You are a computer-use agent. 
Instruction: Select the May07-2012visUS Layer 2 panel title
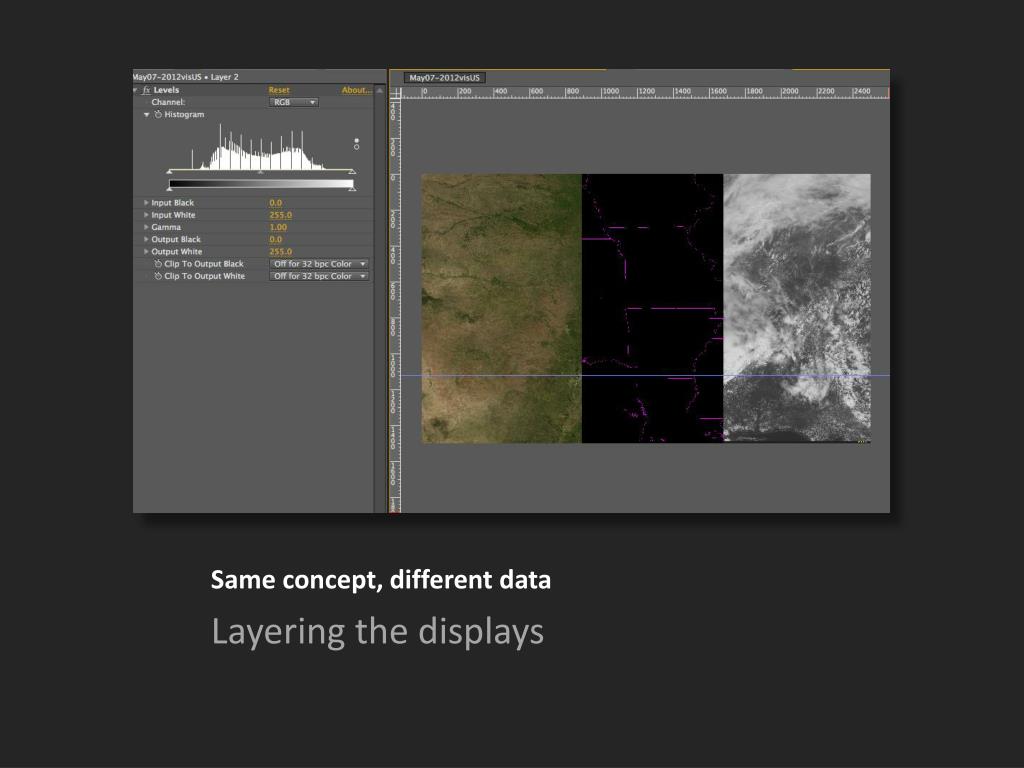click(x=186, y=77)
